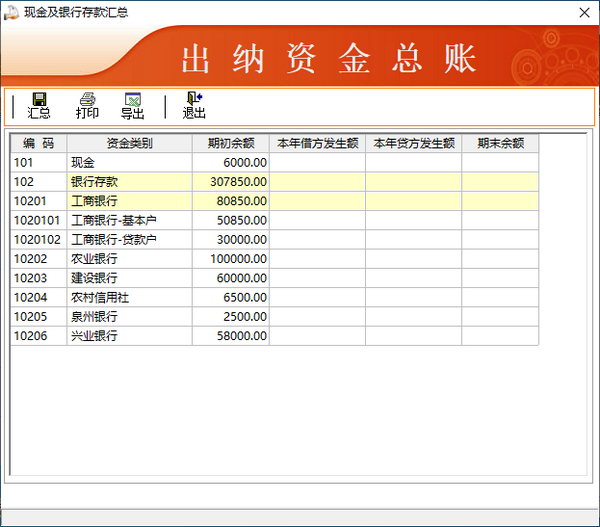Click the 期末余额 column header
The width and height of the screenshot is (600, 527).
point(500,143)
